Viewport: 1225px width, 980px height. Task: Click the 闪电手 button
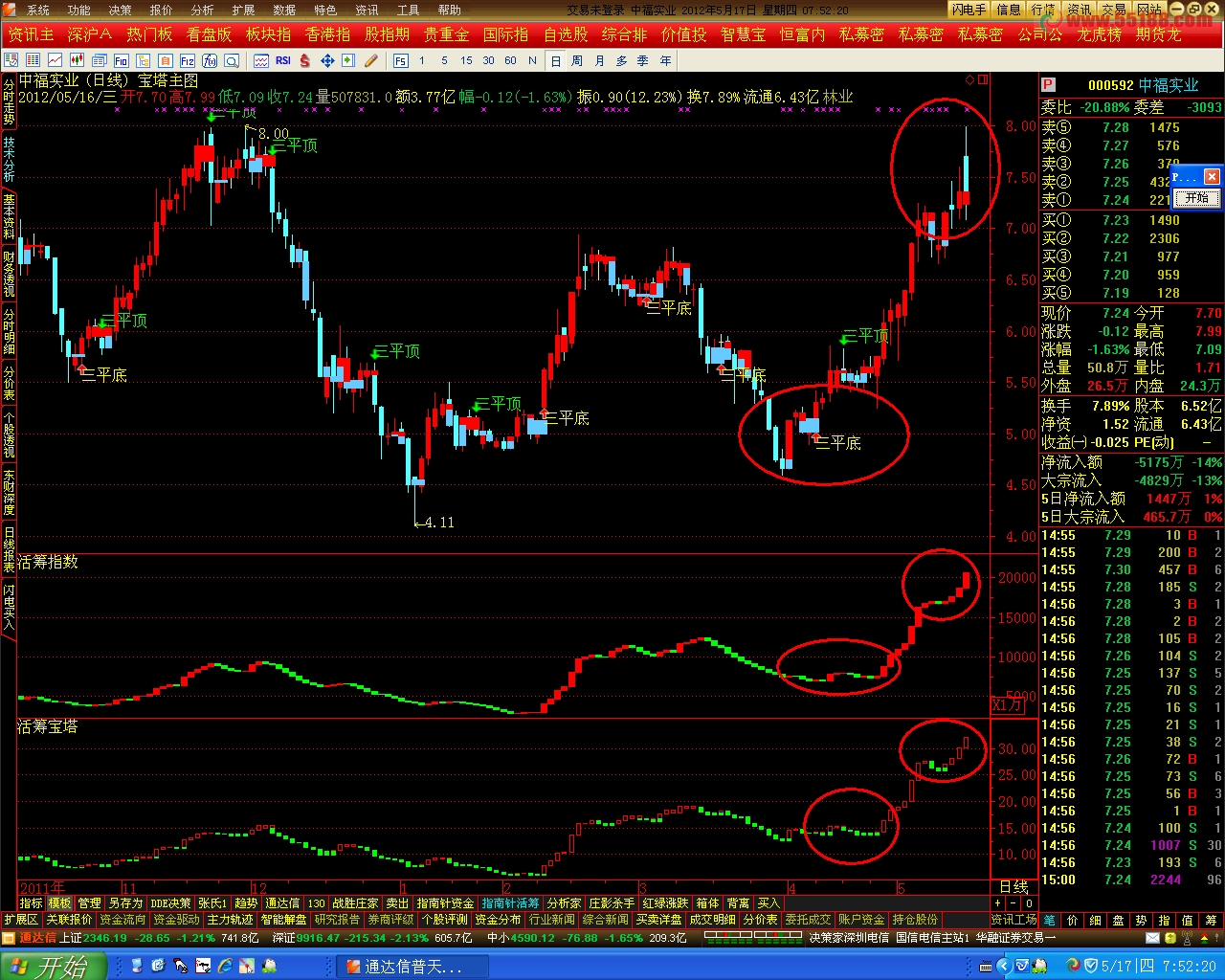tap(969, 10)
